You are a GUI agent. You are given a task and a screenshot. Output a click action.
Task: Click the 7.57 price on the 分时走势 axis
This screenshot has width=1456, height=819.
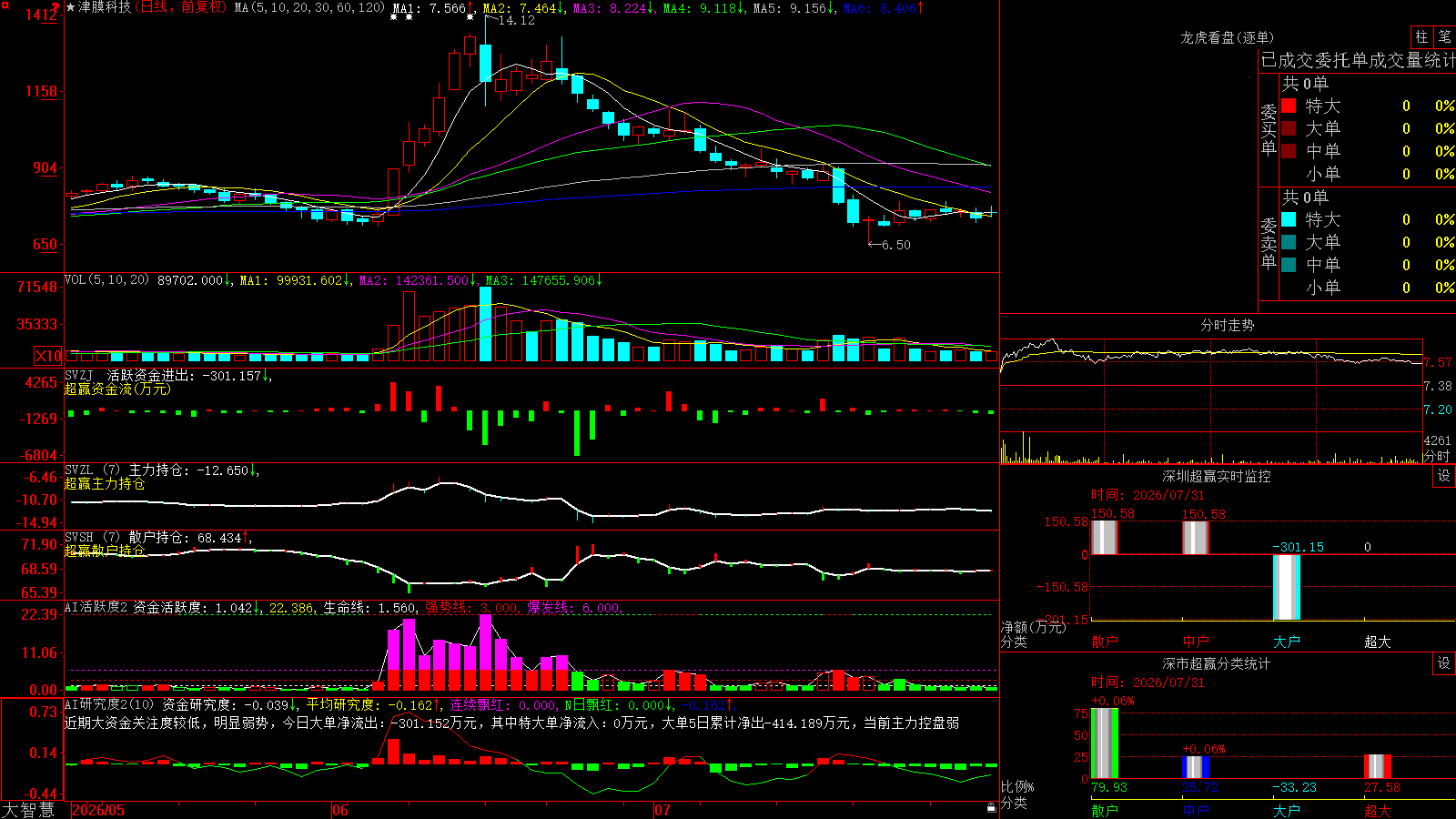[x=1438, y=362]
